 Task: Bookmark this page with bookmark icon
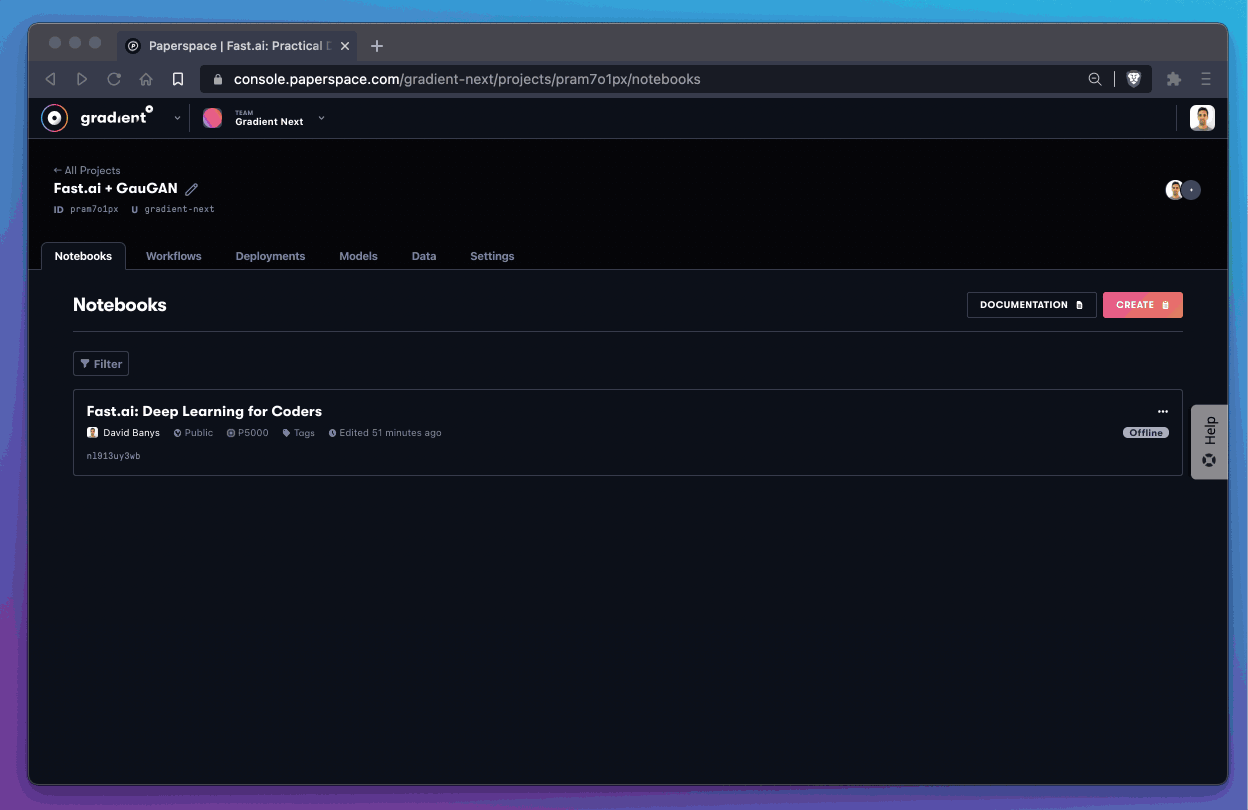(x=178, y=79)
